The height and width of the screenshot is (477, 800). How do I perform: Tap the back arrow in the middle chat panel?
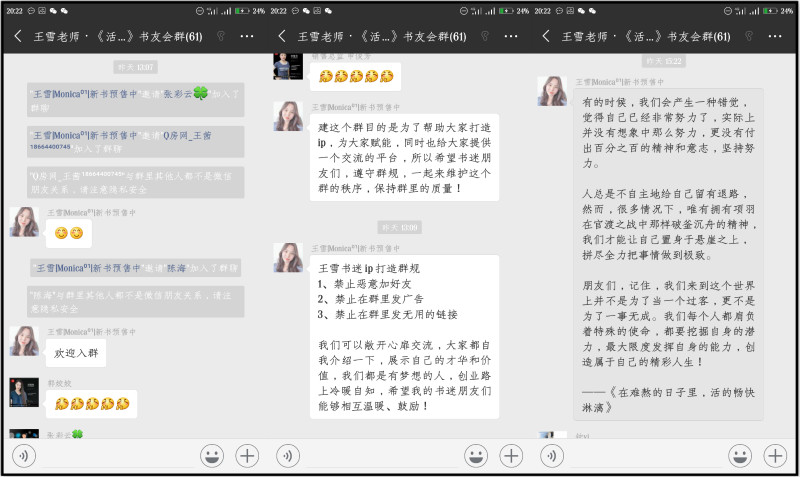coord(282,36)
